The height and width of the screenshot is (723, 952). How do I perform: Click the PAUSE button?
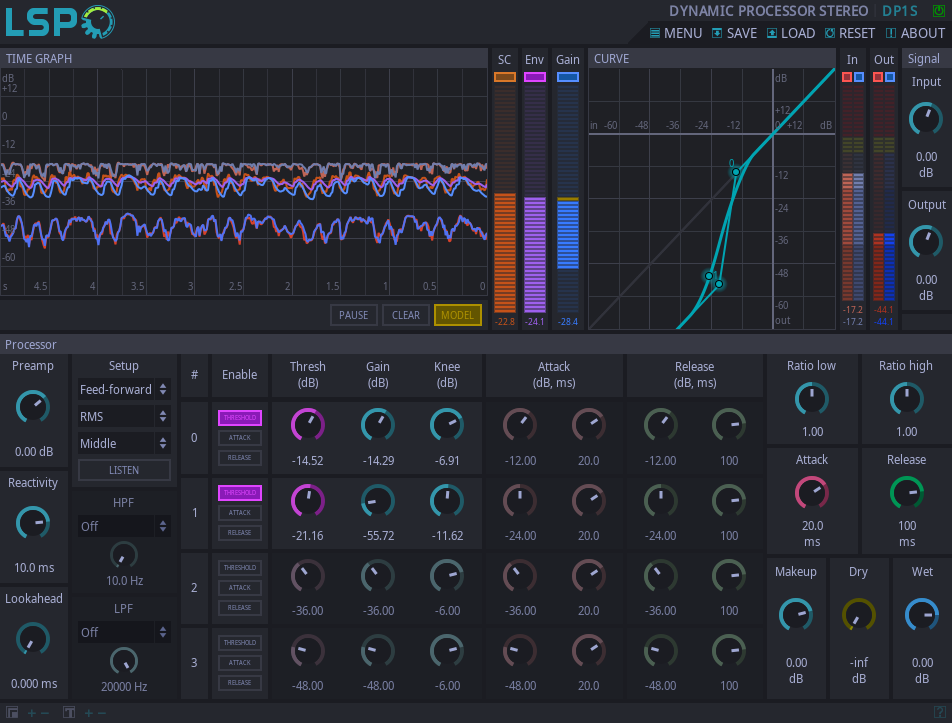click(x=354, y=315)
